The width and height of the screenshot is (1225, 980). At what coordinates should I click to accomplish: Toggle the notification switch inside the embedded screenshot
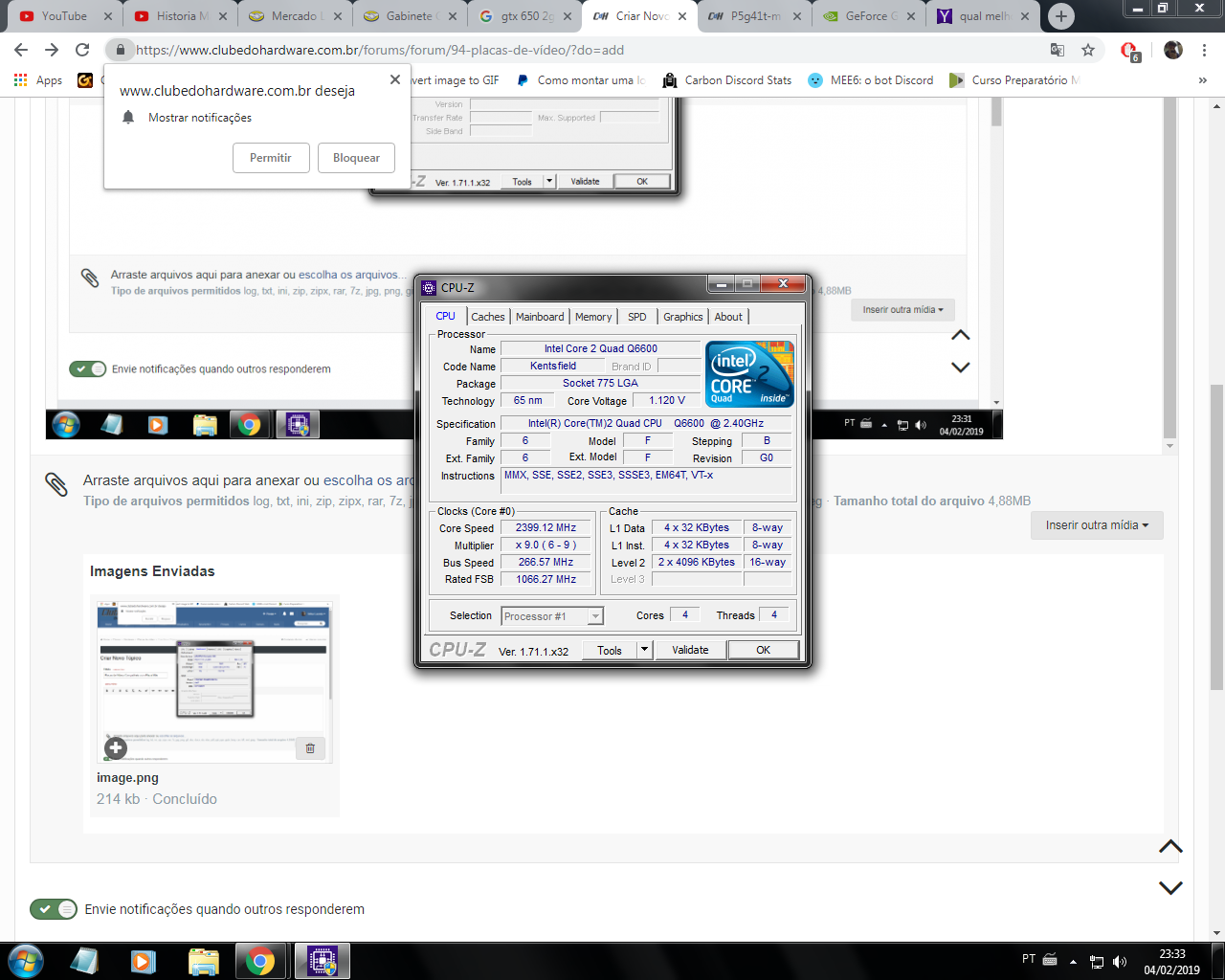click(88, 368)
